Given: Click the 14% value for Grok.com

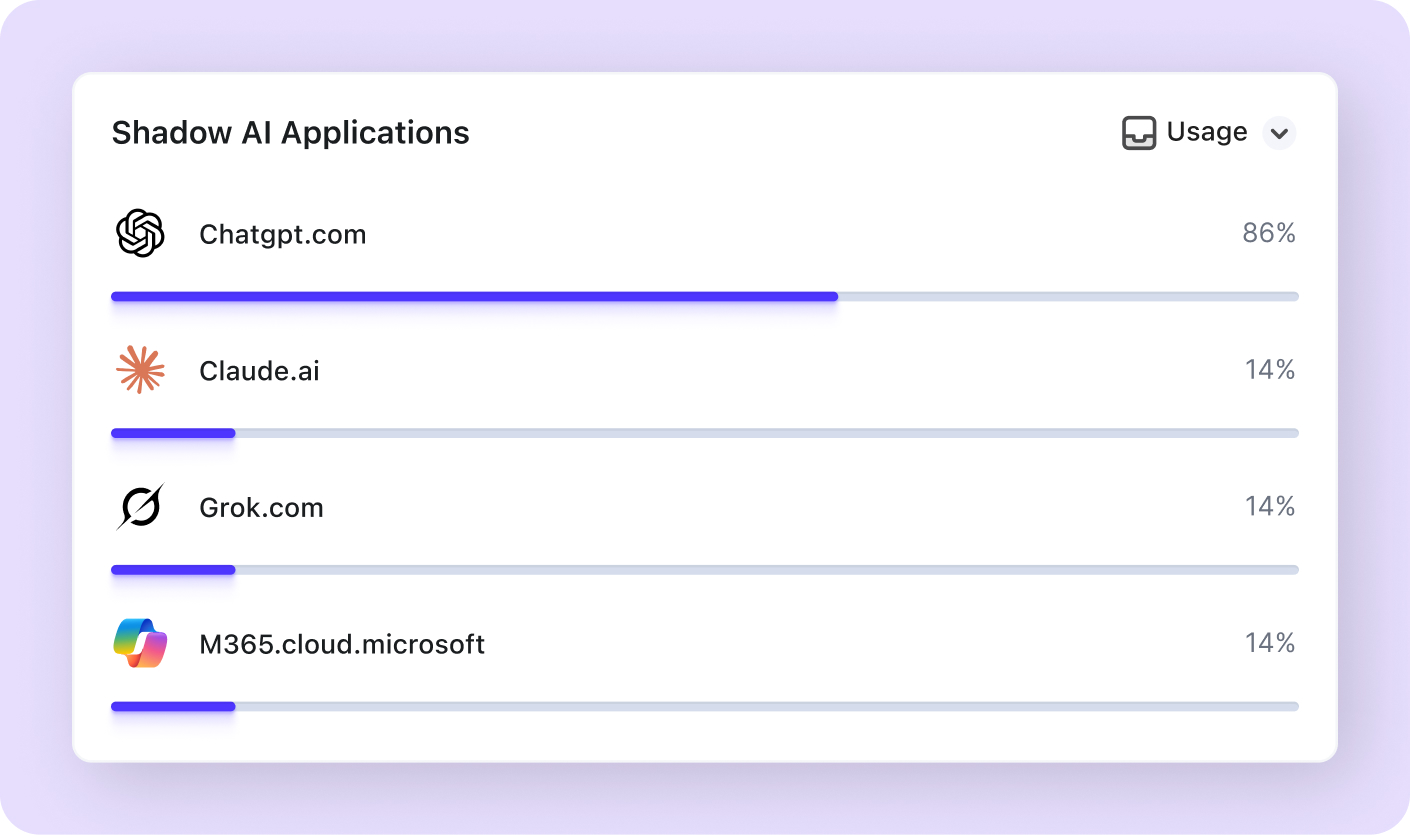Looking at the screenshot, I should pyautogui.click(x=1270, y=507).
